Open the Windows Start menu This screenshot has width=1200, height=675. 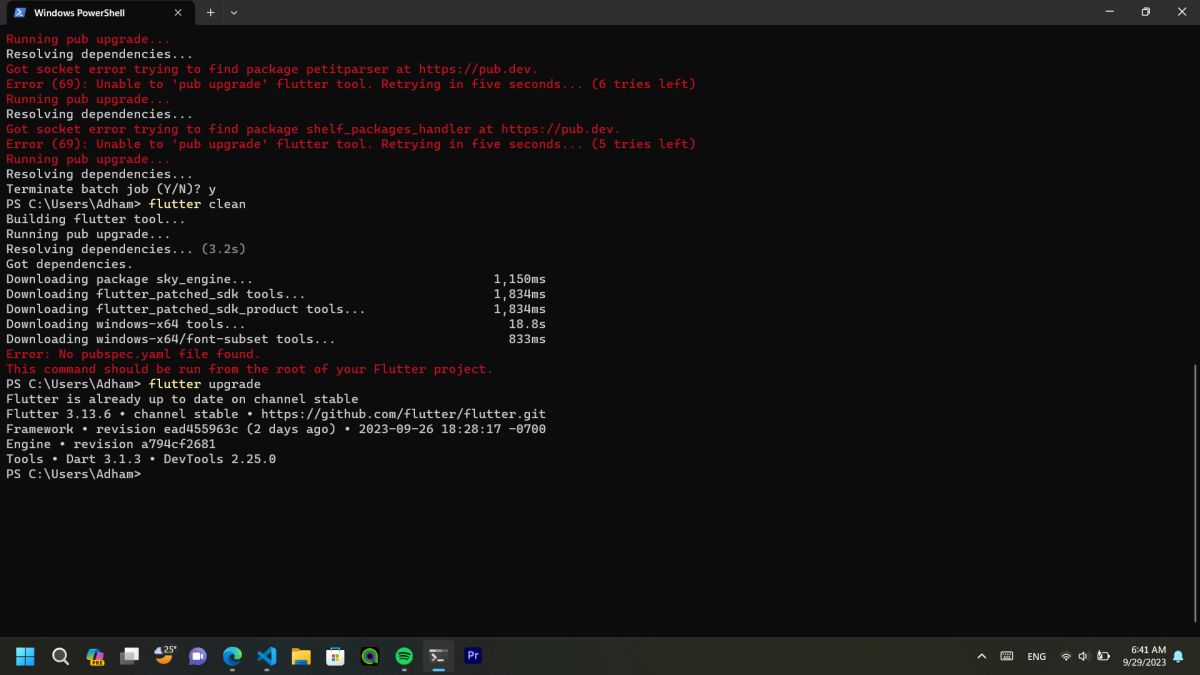click(x=25, y=656)
